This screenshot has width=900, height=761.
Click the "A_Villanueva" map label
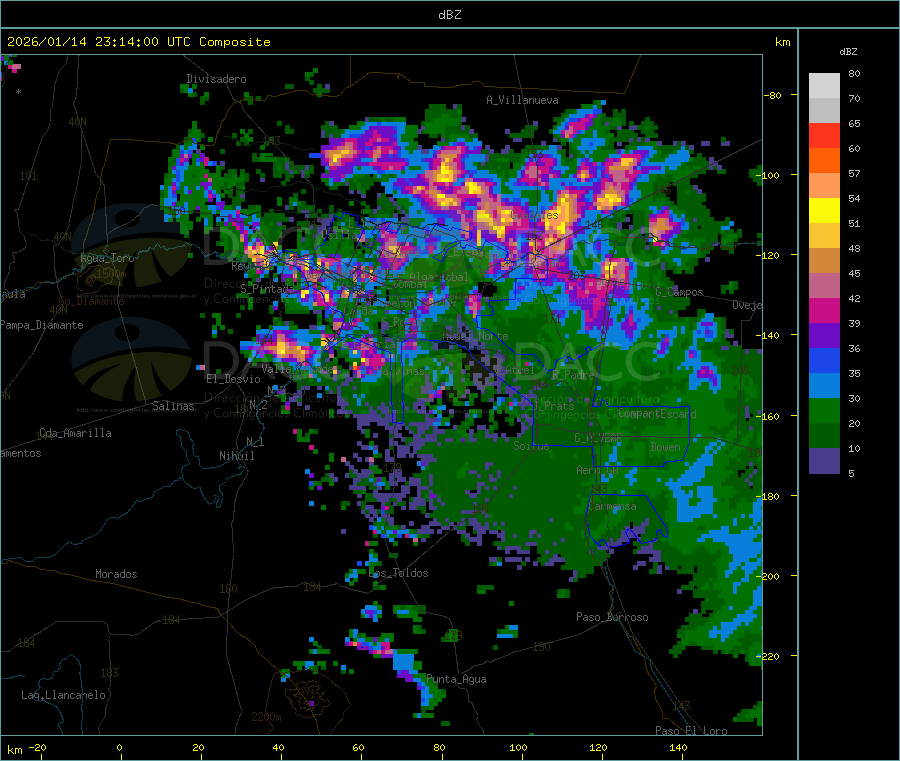pyautogui.click(x=522, y=100)
